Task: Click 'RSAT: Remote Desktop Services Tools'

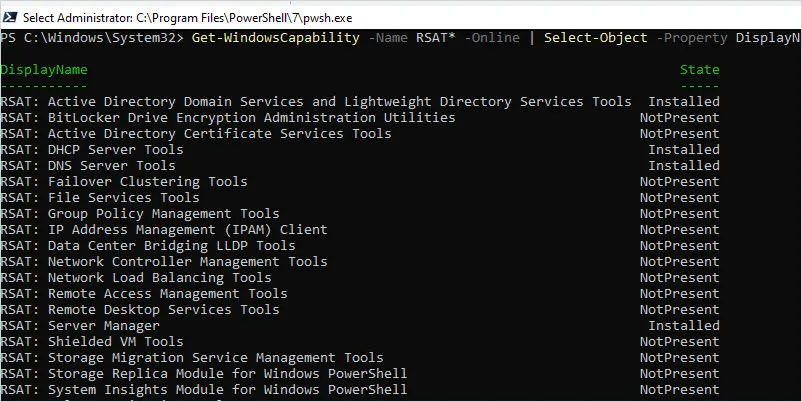Action: coord(140,309)
